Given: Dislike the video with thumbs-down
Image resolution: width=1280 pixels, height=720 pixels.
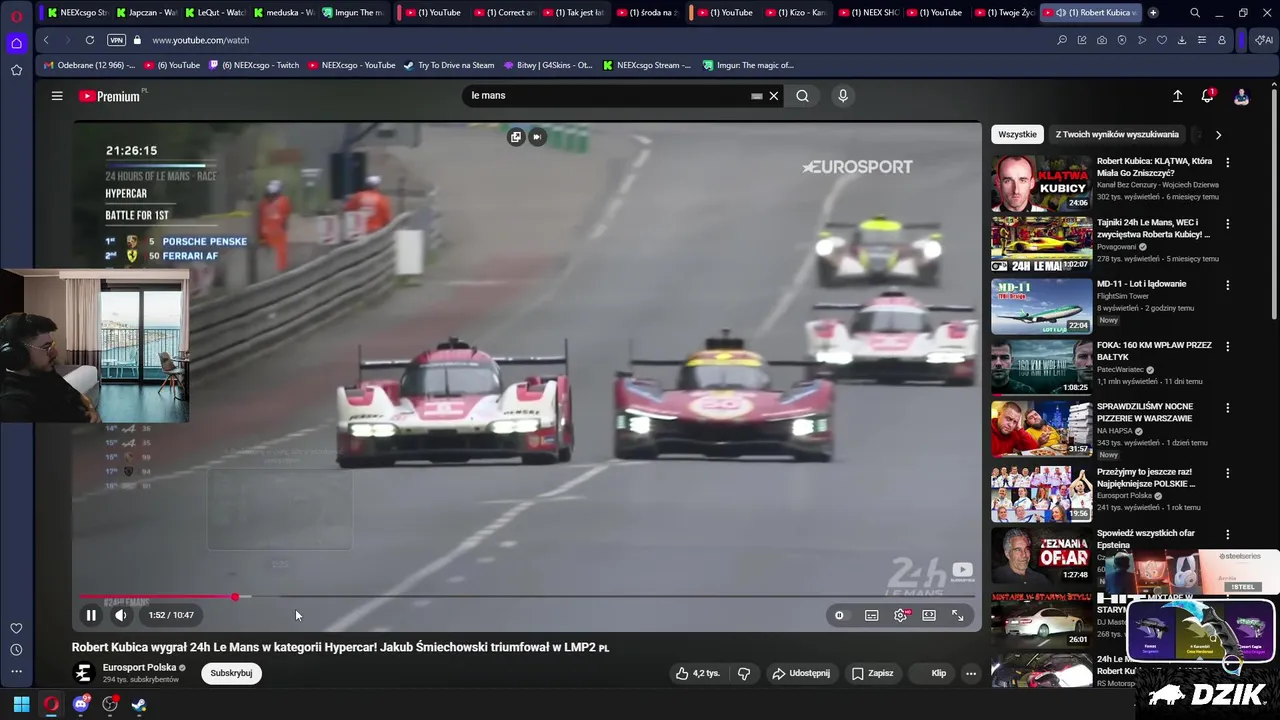Looking at the screenshot, I should coord(744,673).
